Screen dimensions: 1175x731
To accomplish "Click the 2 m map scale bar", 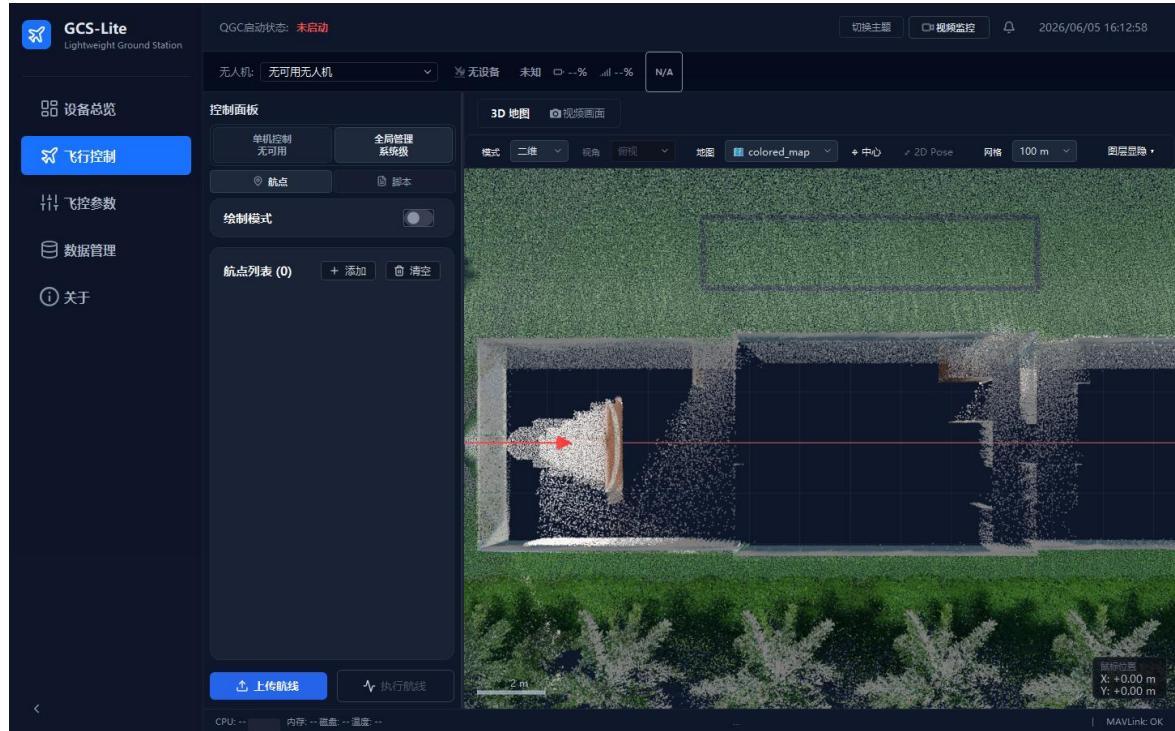I will [x=512, y=688].
